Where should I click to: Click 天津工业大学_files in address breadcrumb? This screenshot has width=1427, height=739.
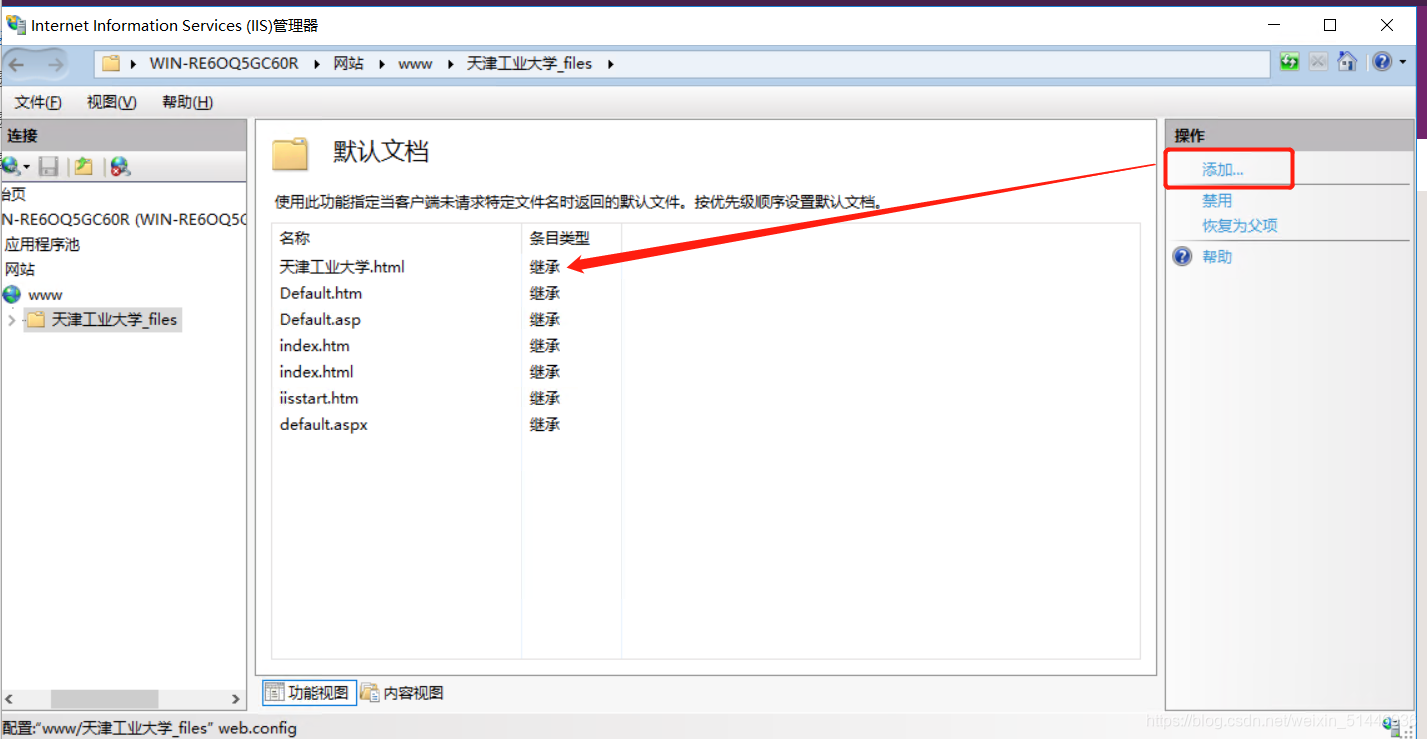[529, 64]
